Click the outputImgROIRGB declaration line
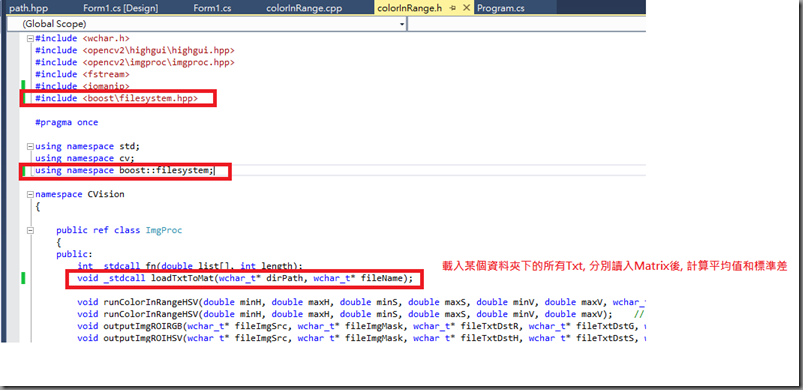This screenshot has height=390, width=803. pyautogui.click(x=361, y=326)
